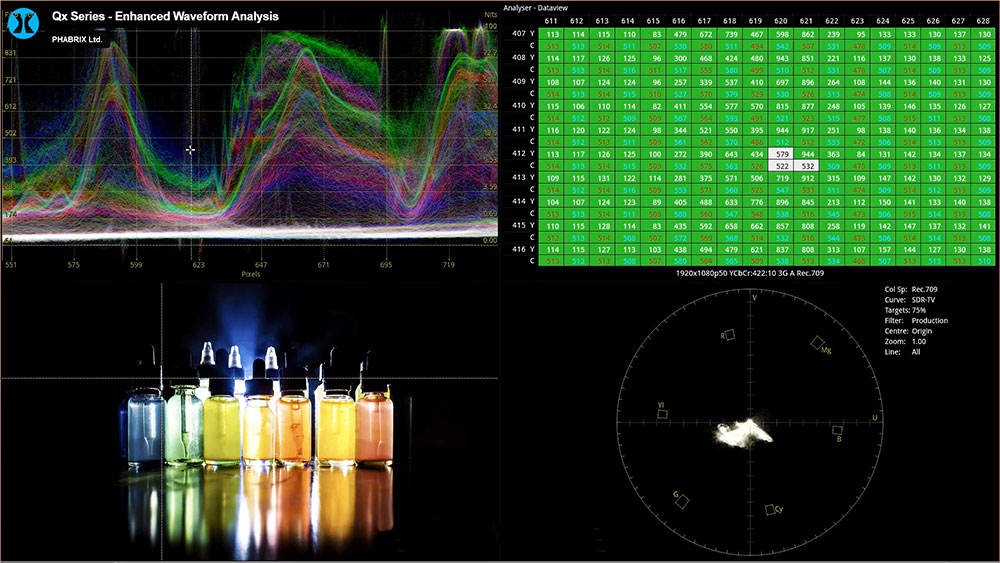Click the Line All setting

pyautogui.click(x=904, y=352)
